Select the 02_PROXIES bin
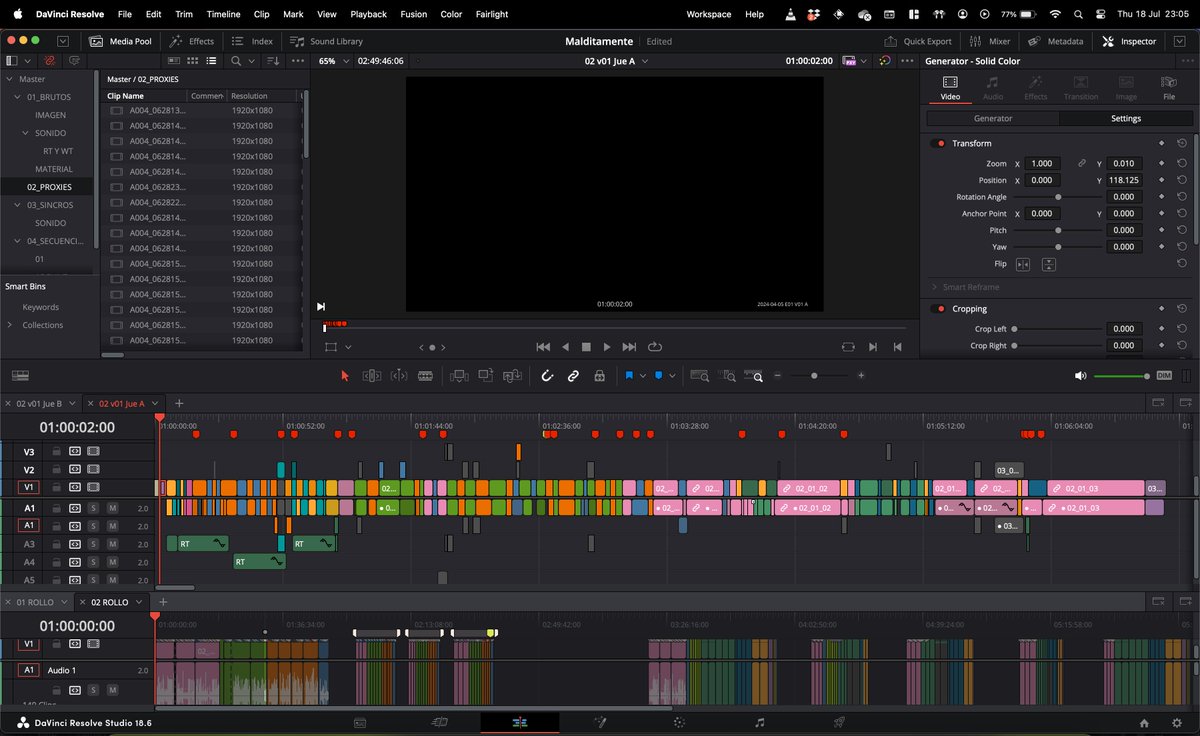 tap(49, 187)
